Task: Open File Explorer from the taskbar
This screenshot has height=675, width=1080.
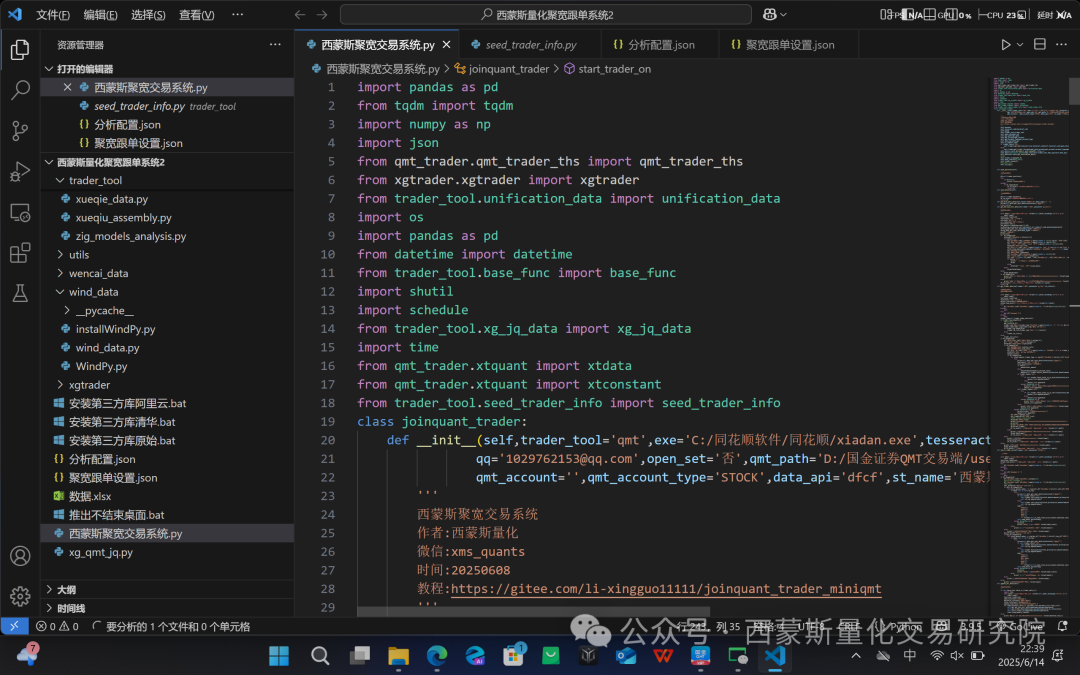Action: pos(399,656)
